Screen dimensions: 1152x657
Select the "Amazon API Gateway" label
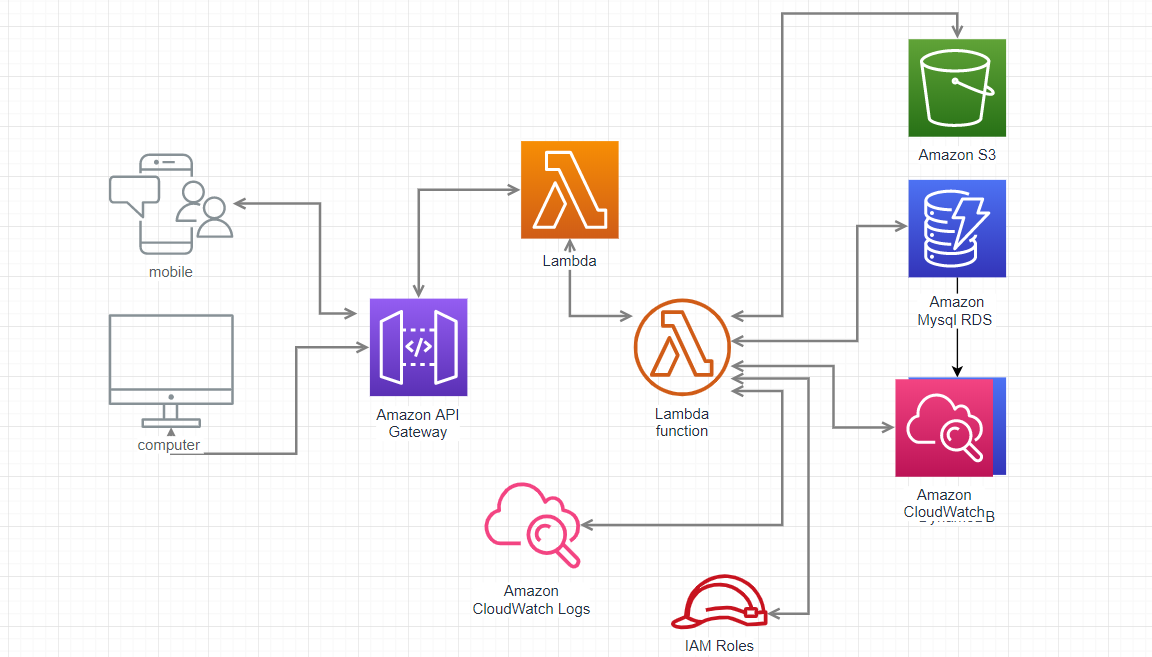[417, 423]
